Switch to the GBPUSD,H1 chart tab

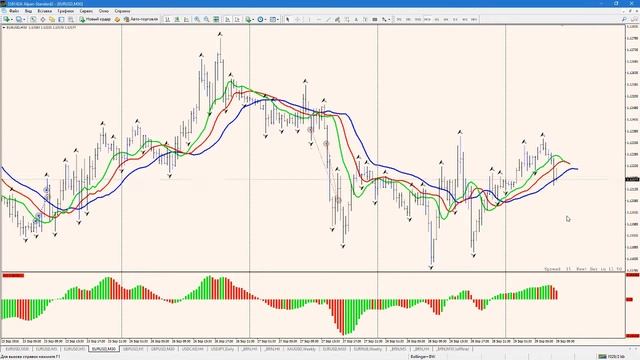click(x=133, y=349)
